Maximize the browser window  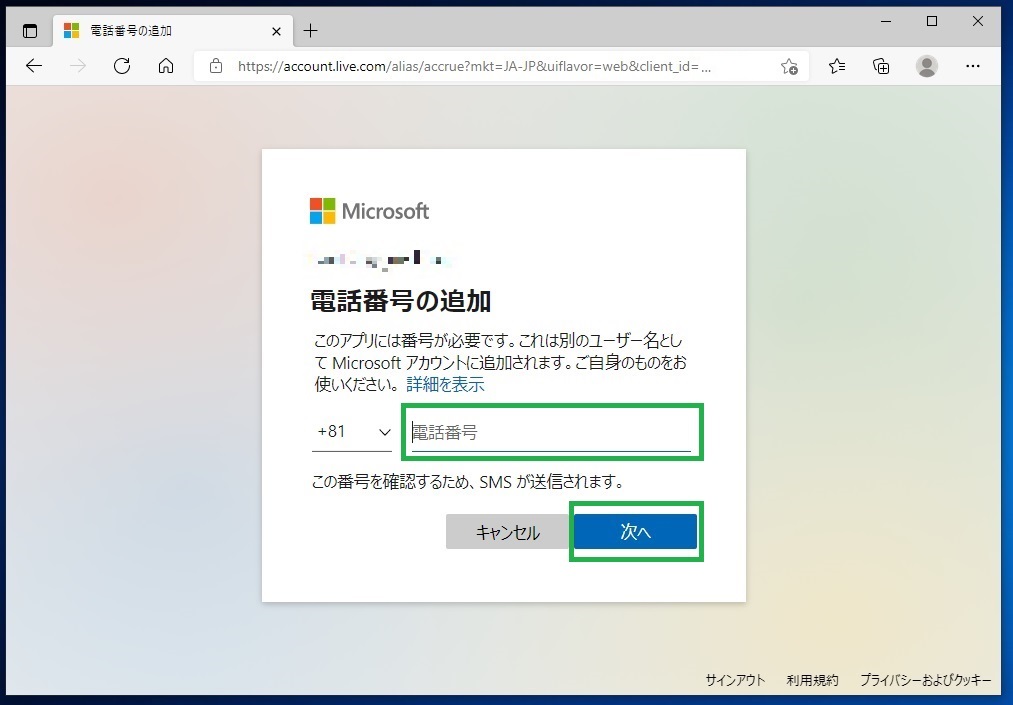pos(932,21)
